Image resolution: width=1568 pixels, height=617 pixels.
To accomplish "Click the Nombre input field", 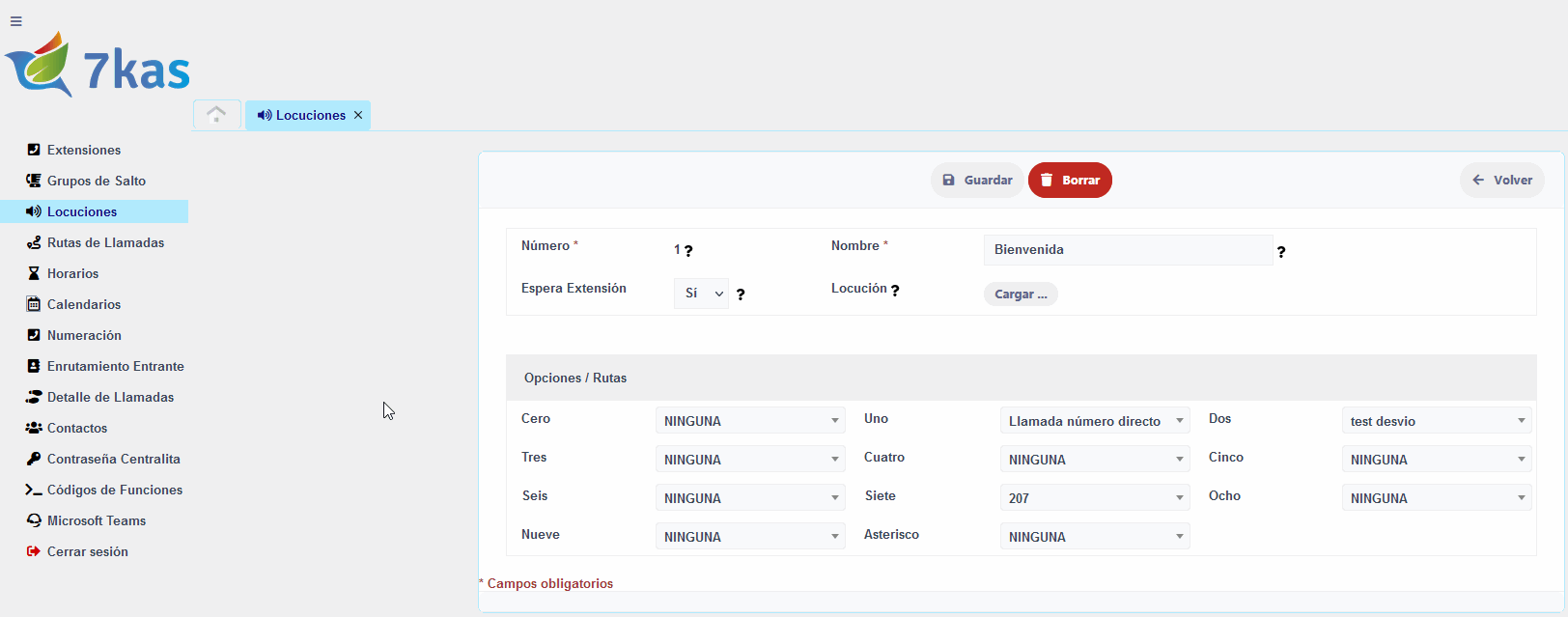I will pyautogui.click(x=1128, y=250).
